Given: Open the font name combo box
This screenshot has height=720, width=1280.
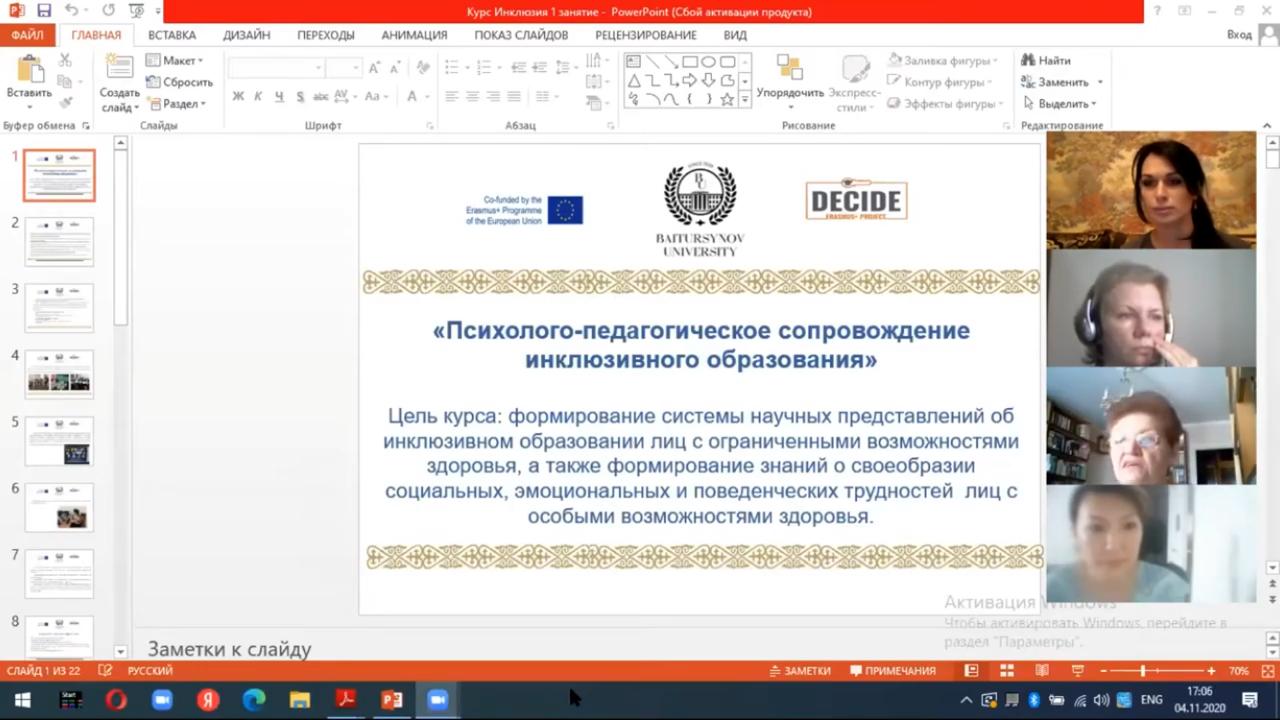Looking at the screenshot, I should tap(277, 68).
